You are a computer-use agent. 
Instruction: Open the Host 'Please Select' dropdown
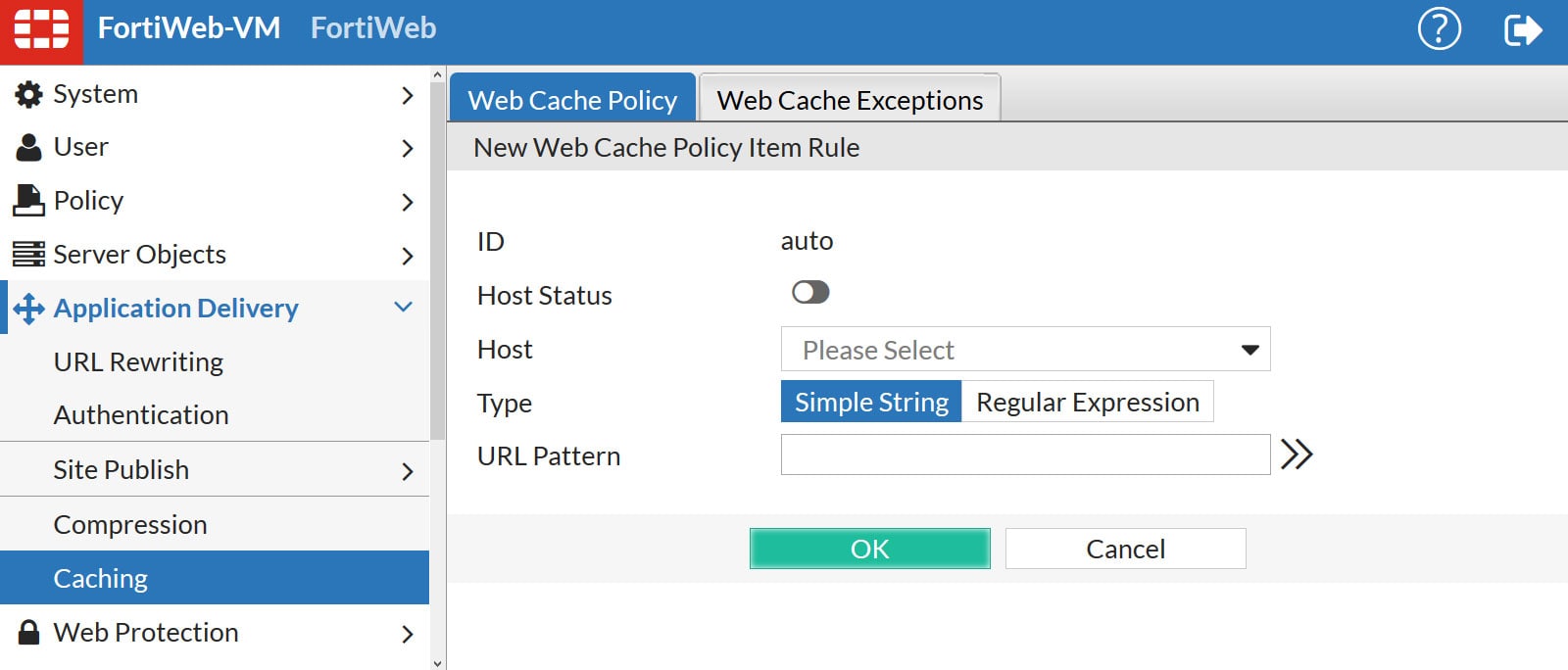pos(1025,350)
